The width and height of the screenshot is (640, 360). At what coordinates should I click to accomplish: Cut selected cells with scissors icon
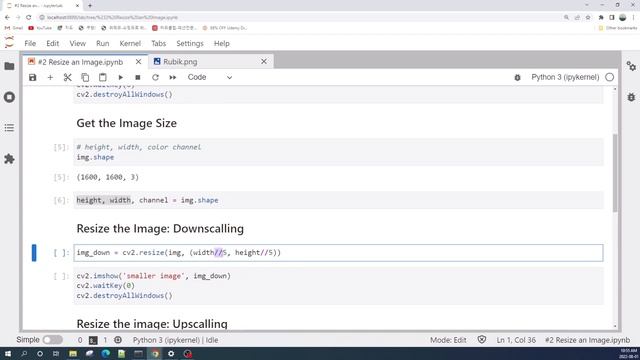(x=68, y=77)
